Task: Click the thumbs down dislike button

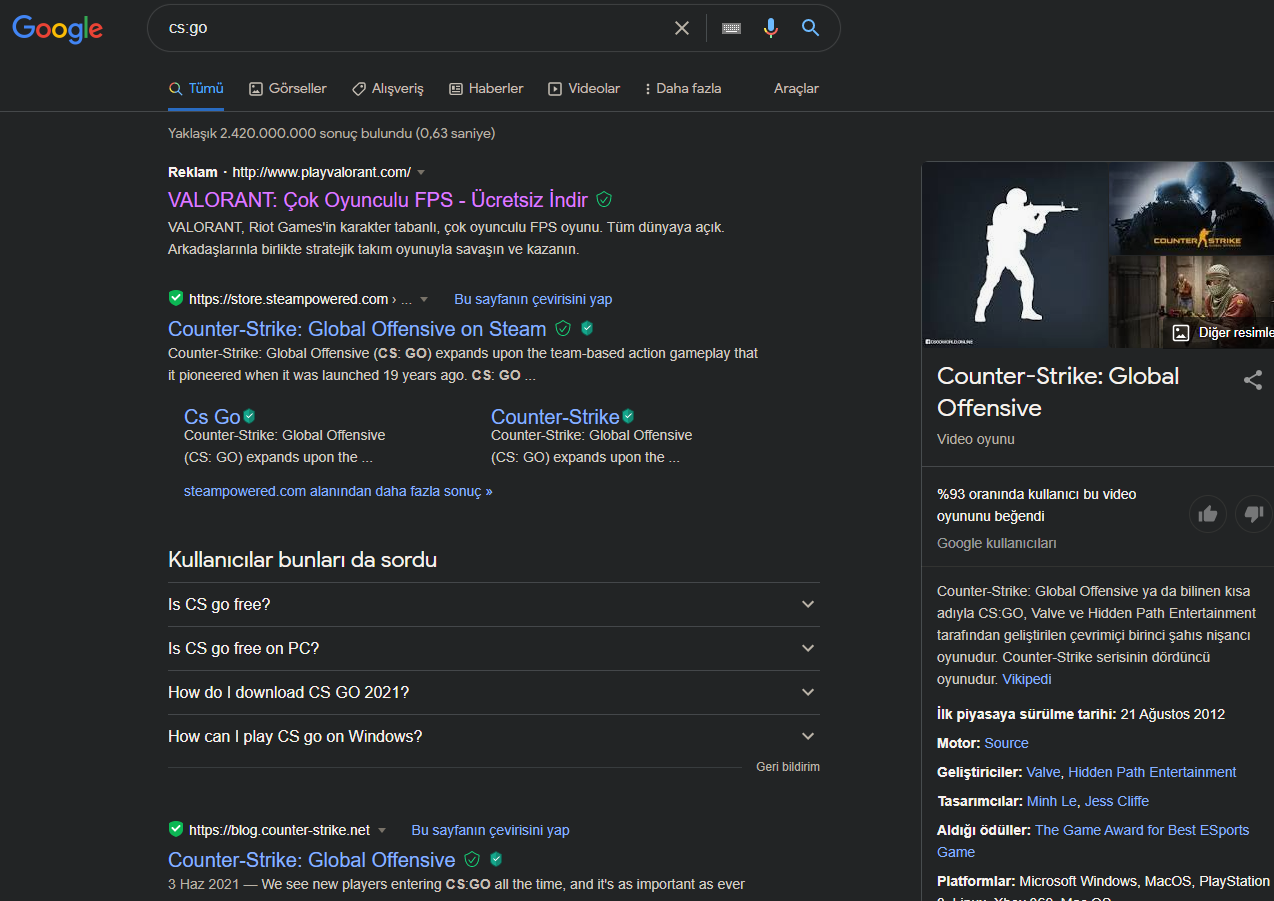Action: coord(1252,514)
